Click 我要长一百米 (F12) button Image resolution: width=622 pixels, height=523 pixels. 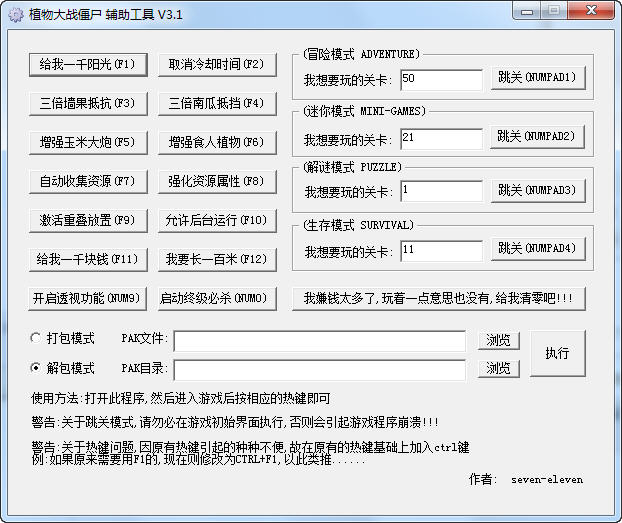pyautogui.click(x=217, y=260)
